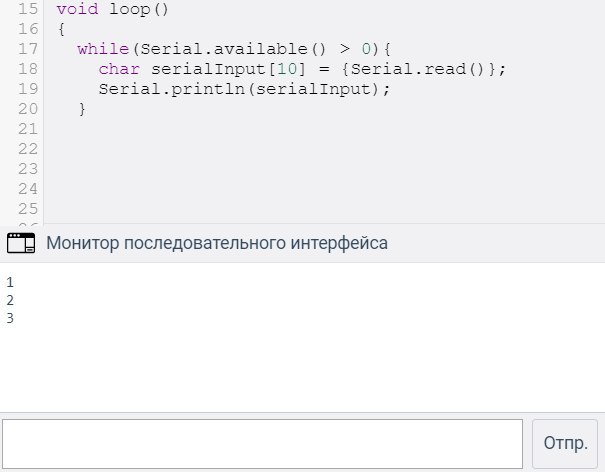605x472 pixels.
Task: Click line number 22 in gutter
Action: (28, 149)
